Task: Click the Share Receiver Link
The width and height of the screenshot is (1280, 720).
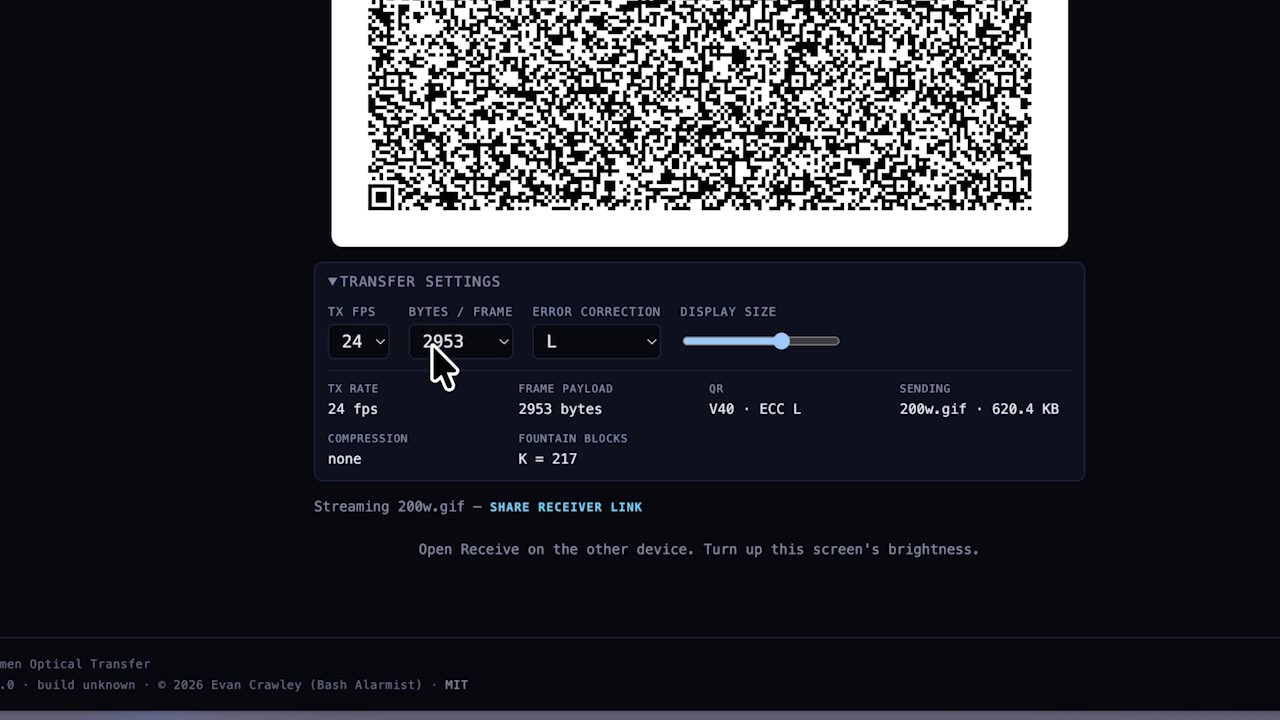Action: 566,507
